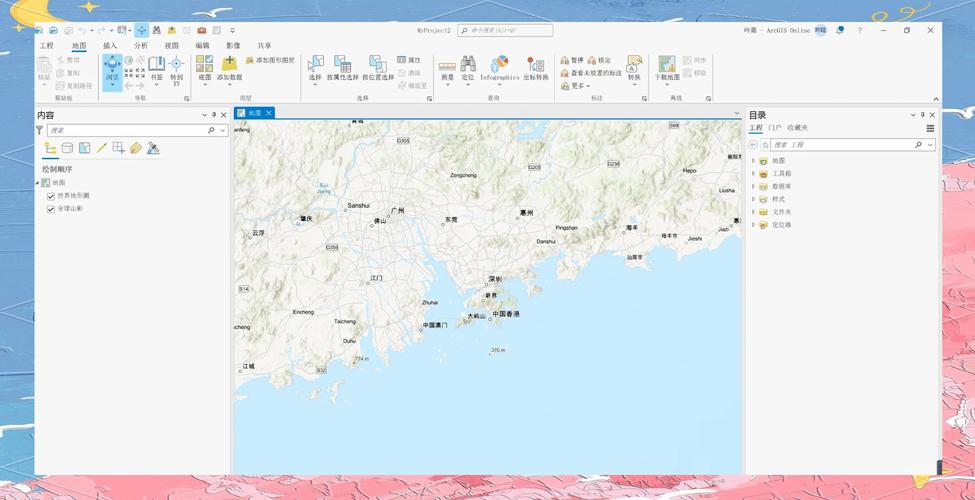Click the 转换 Convert labels tool
975x500 pixels.
tap(634, 68)
